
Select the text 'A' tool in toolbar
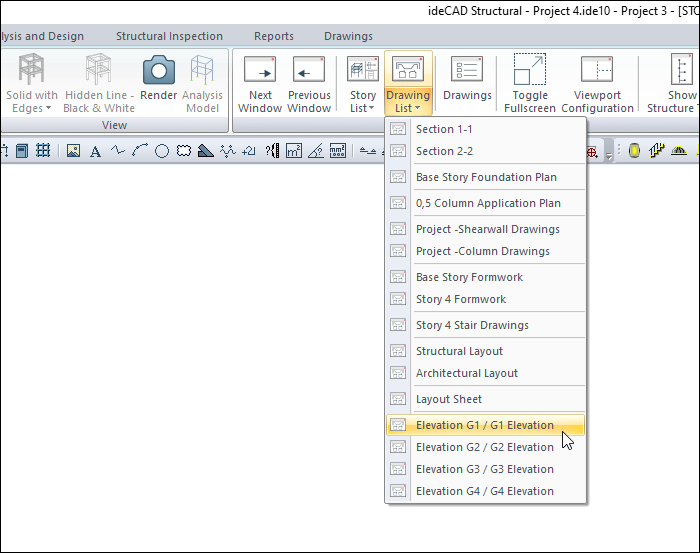point(95,152)
